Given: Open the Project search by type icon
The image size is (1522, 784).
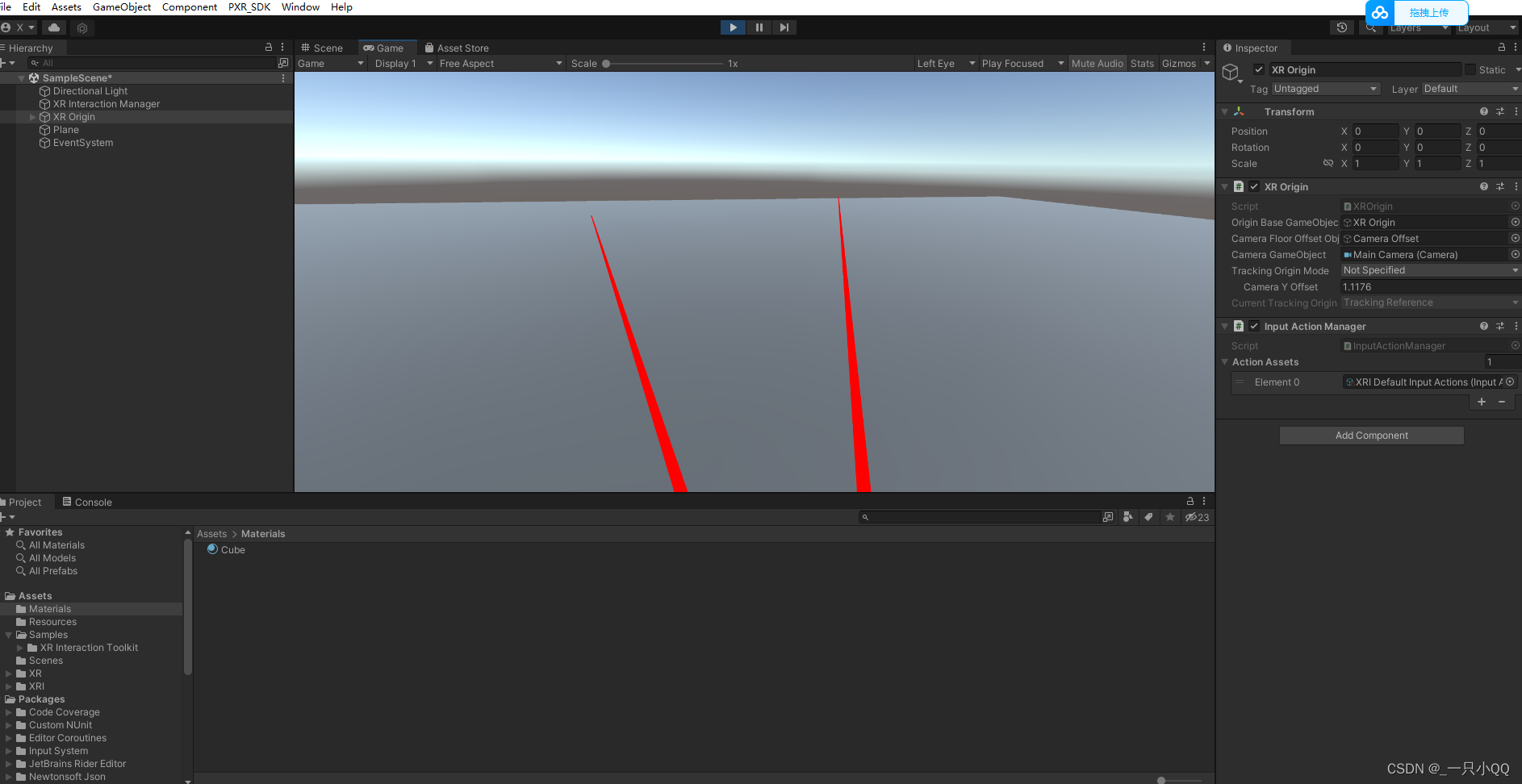Looking at the screenshot, I should pyautogui.click(x=1128, y=518).
